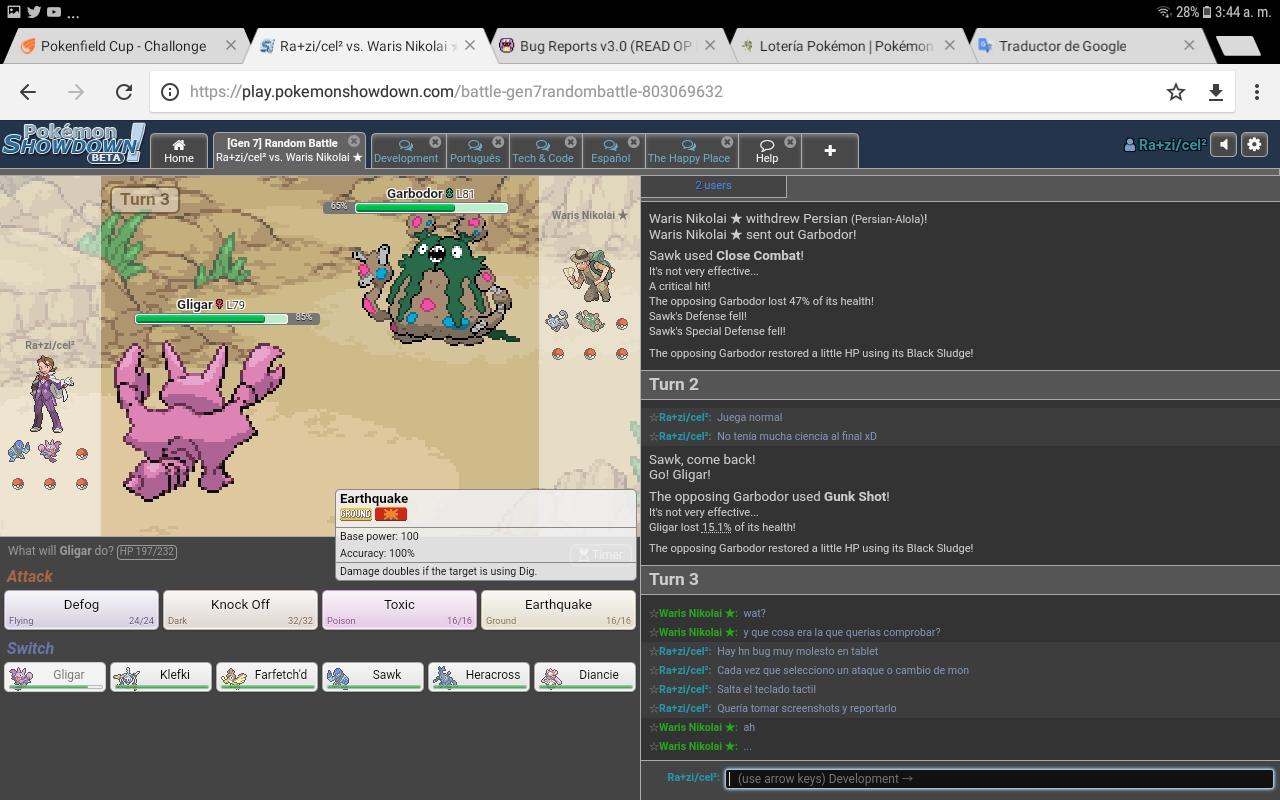Open the Development chat room tab
This screenshot has height=800, width=1280.
click(x=406, y=151)
